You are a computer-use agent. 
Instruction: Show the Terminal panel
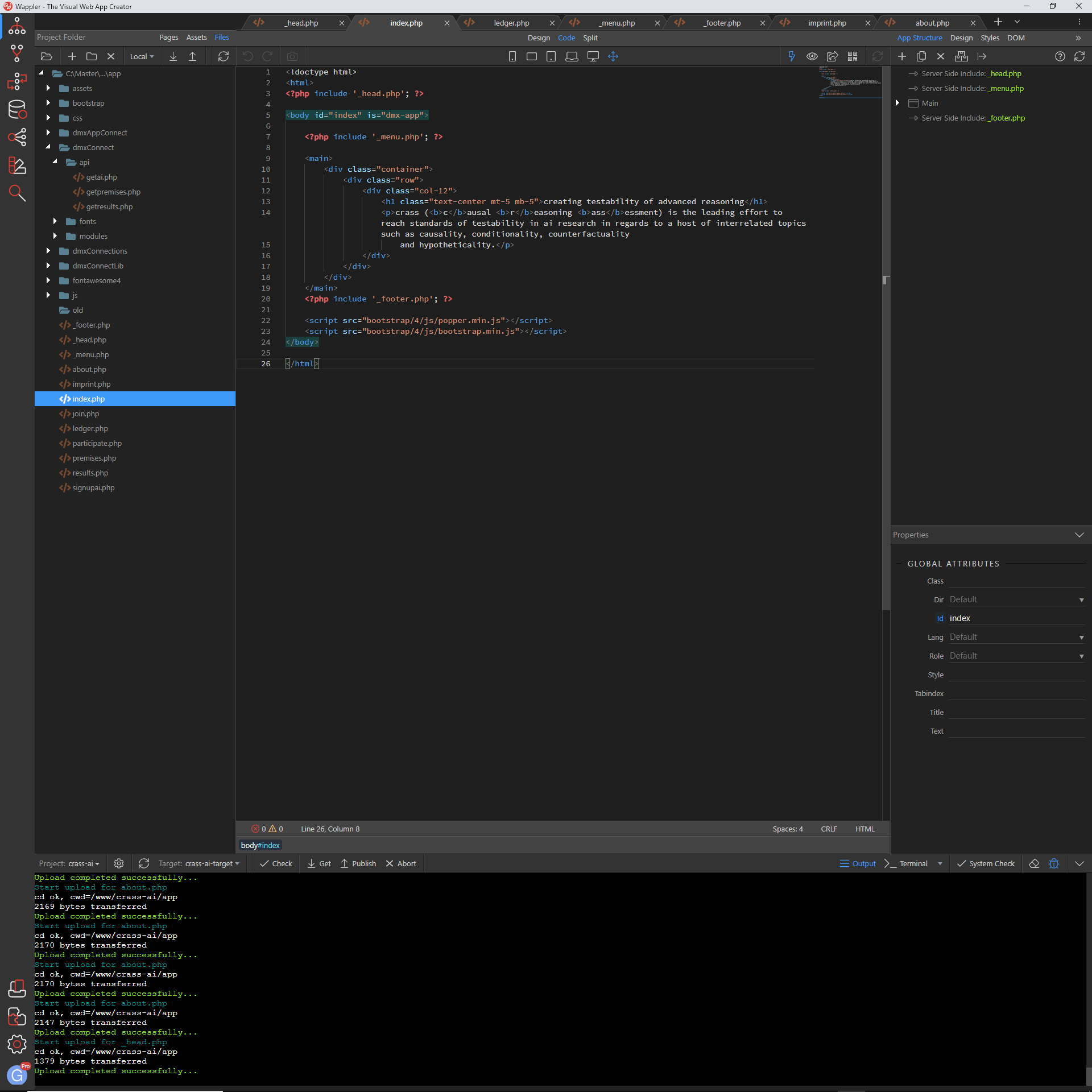point(907,863)
